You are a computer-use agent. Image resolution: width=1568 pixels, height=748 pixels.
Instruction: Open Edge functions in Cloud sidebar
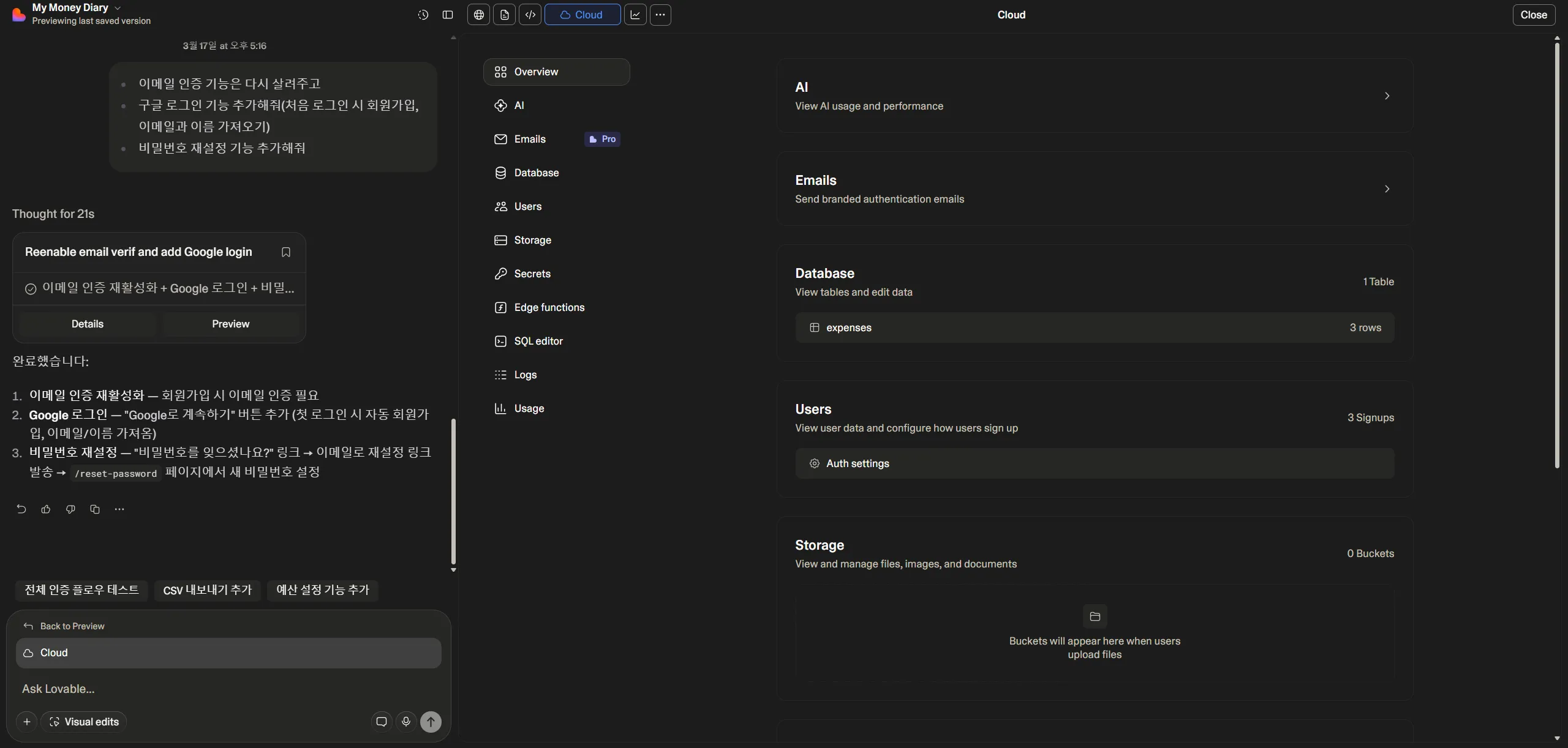click(549, 307)
